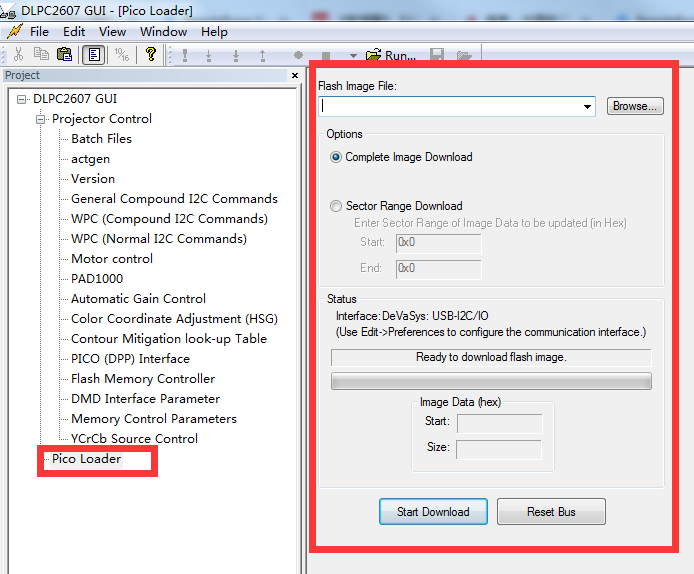Image resolution: width=694 pixels, height=574 pixels.
Task: Select Automatic Gain Control tree item
Action: tap(138, 299)
